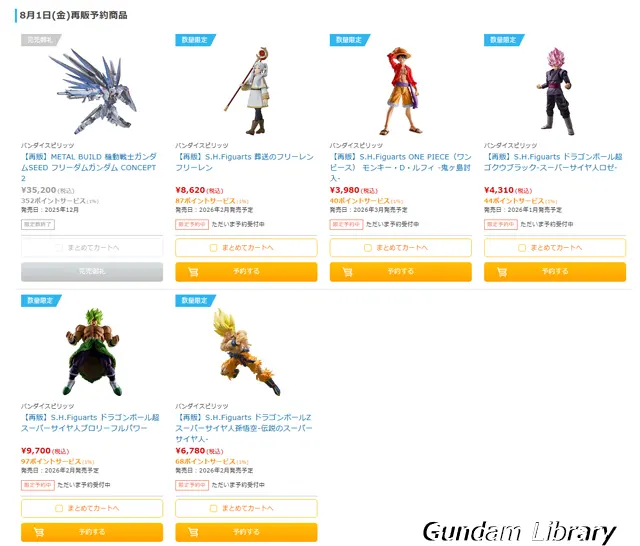Click the Broly Full Power figure image
The height and width of the screenshot is (546, 640).
pyautogui.click(x=93, y=352)
